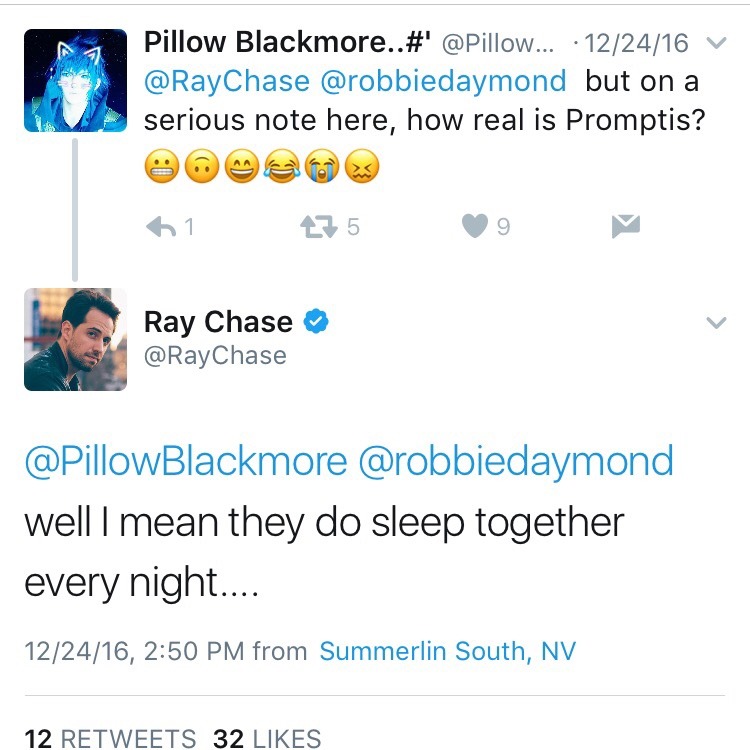View the 12 Retweets list
This screenshot has height=750, width=750.
[x=110, y=738]
